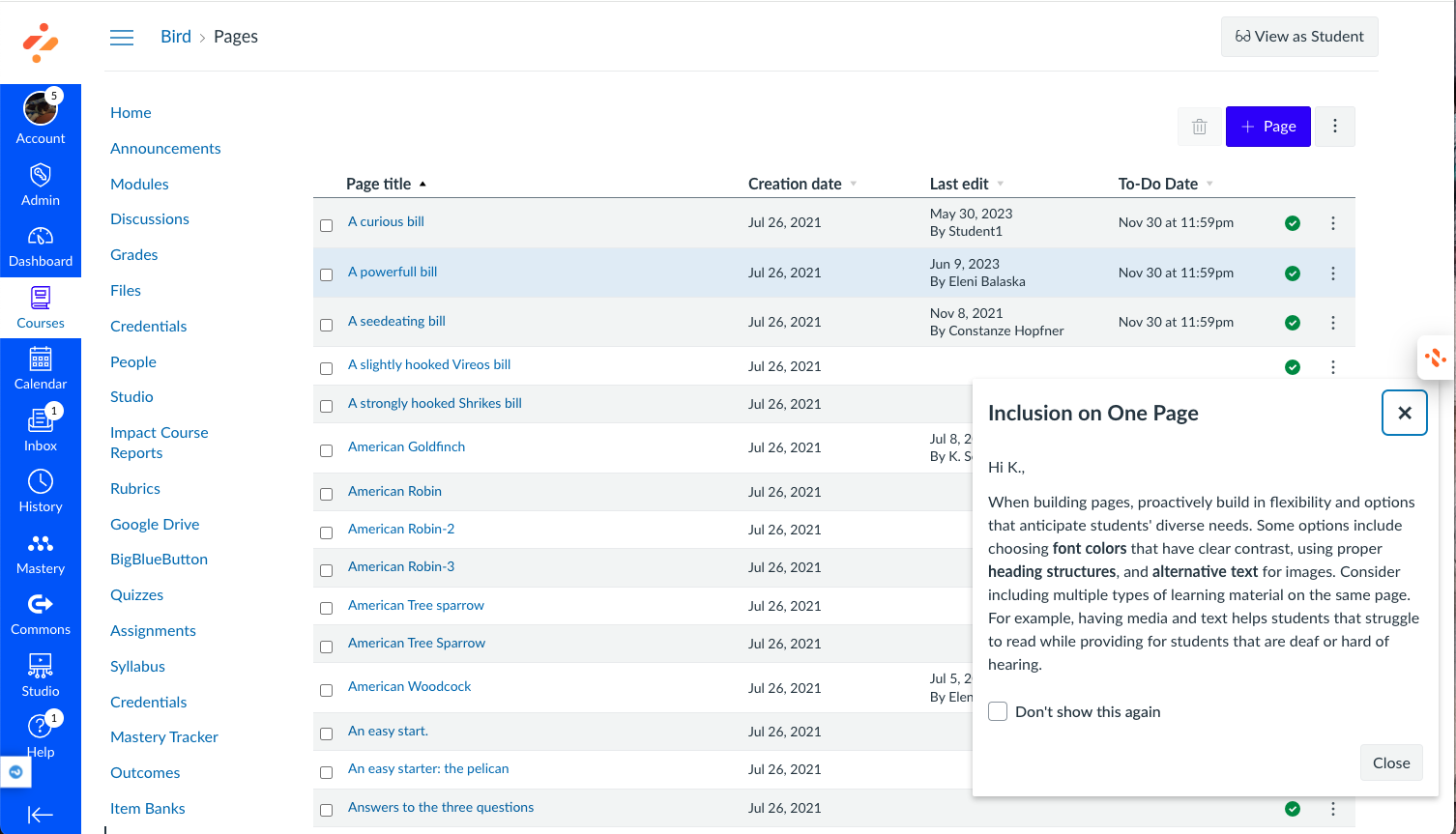The image size is (1456, 834).
Task: Click the Canvas logo at top left
Action: coord(41,43)
